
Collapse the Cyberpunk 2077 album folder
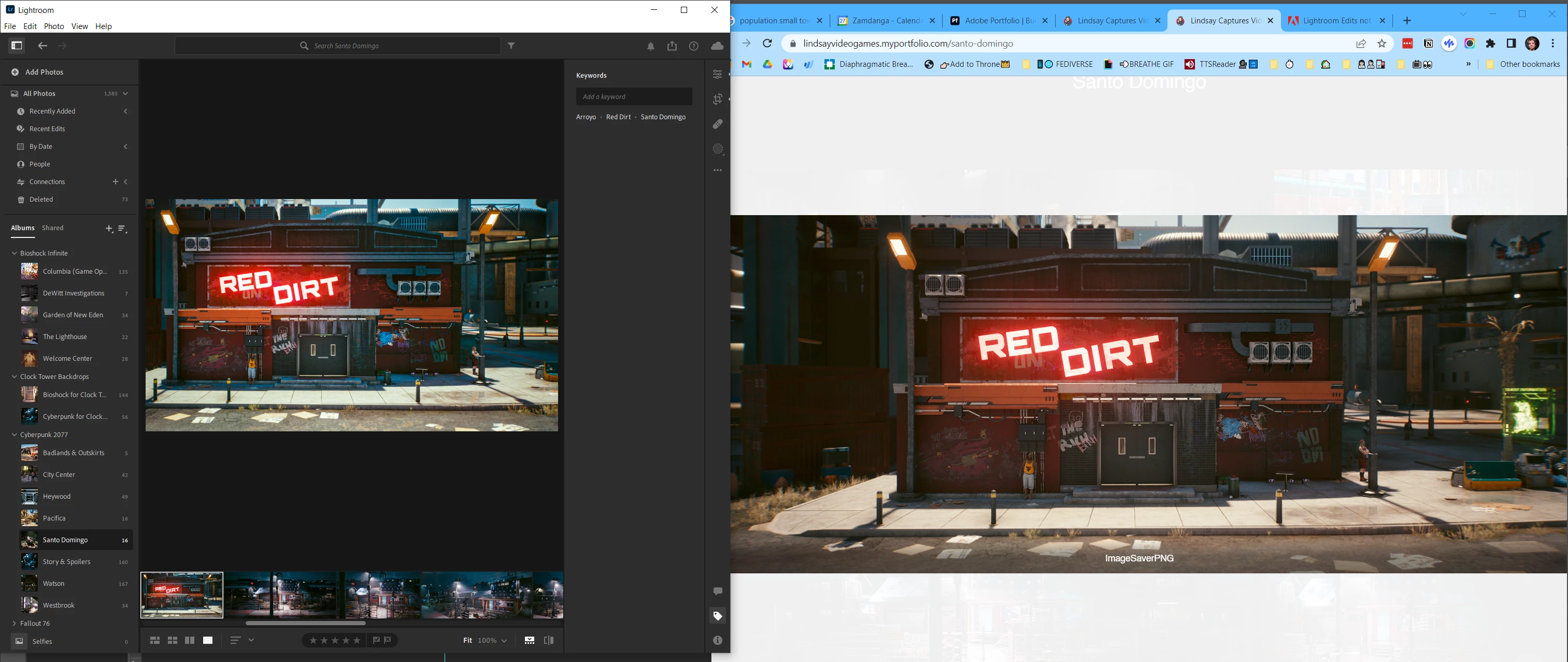[15, 435]
